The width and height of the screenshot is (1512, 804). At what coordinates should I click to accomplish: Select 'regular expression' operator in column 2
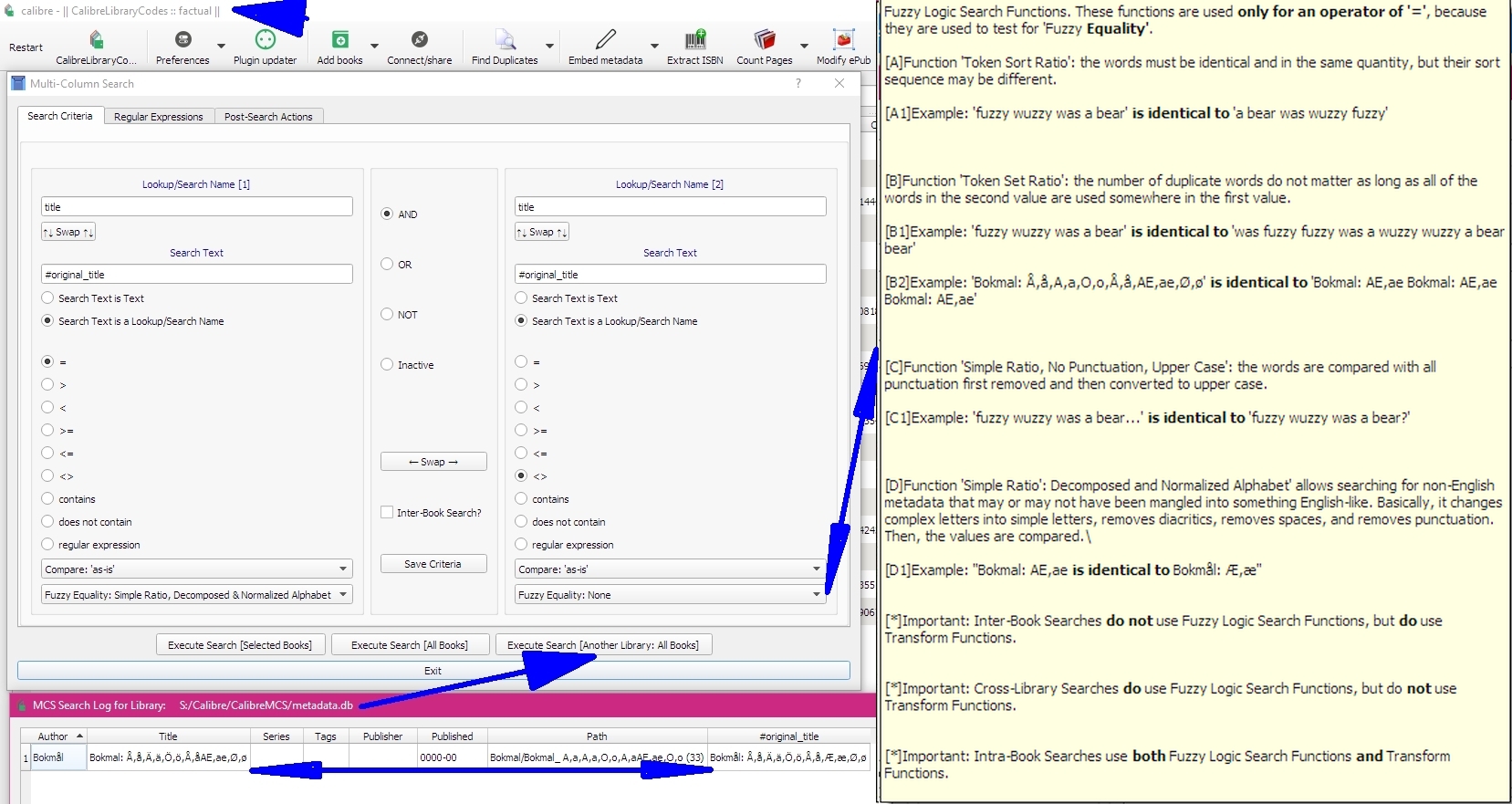[x=521, y=544]
